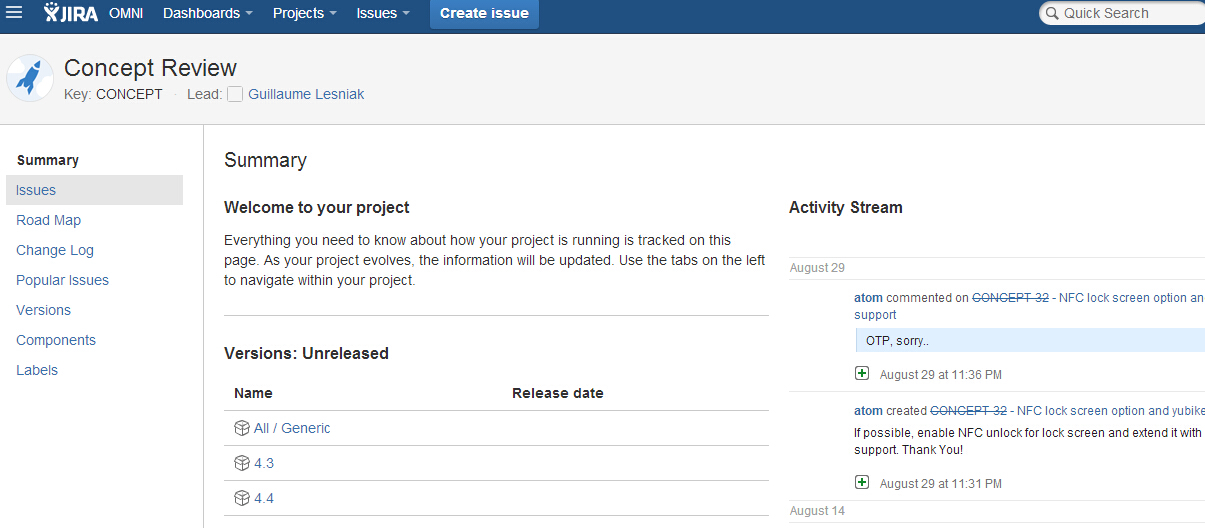Click the August 29 at 11:36 PM timestamp
The height and width of the screenshot is (528, 1205).
(941, 375)
